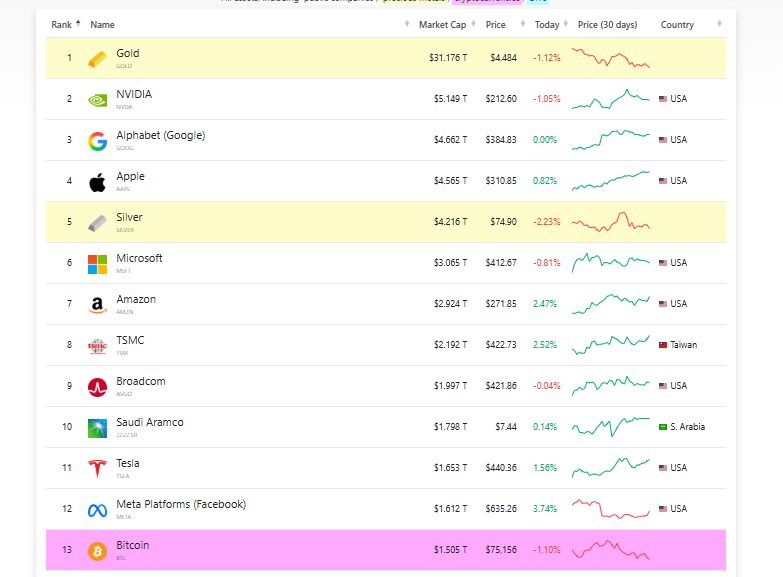Open the Tesla company link
Screen dimensions: 783x577
click(x=128, y=463)
